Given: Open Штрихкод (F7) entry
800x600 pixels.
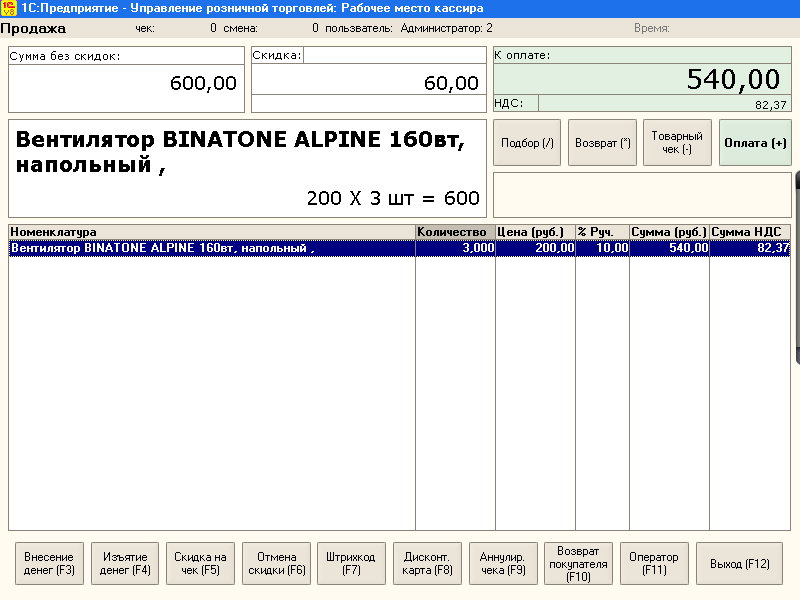Looking at the screenshot, I should point(351,563).
